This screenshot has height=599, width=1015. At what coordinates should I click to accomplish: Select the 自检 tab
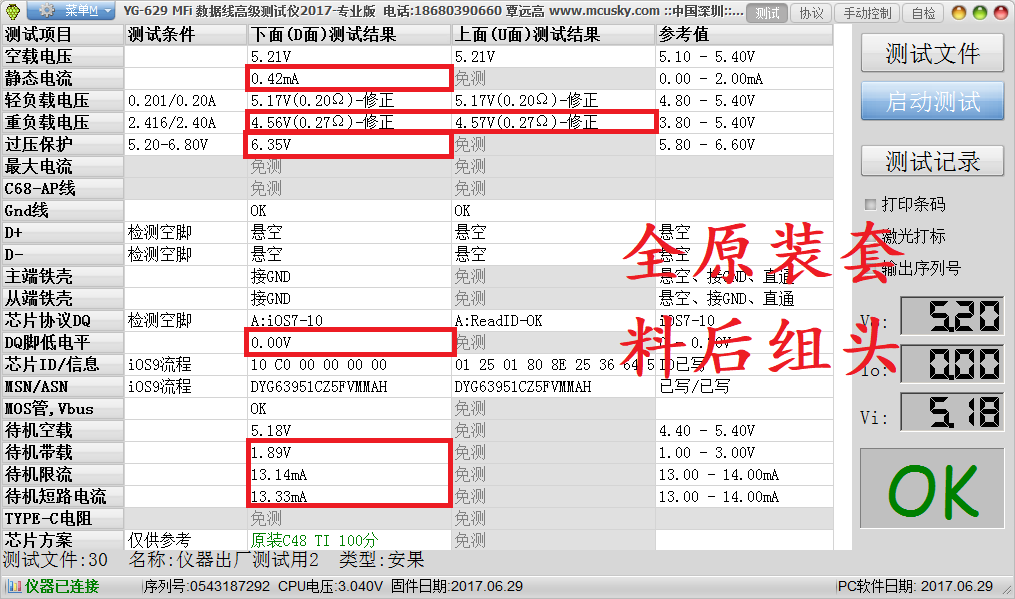pos(924,13)
